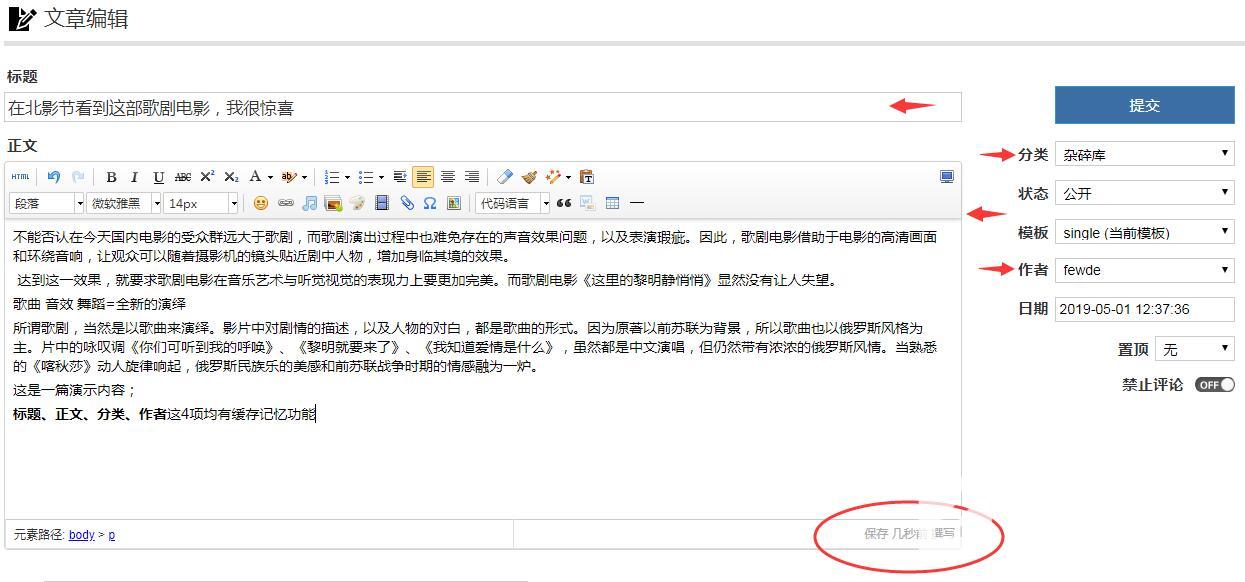
Task: Expand the 作者 dropdown showing fewde
Action: coord(1144,270)
